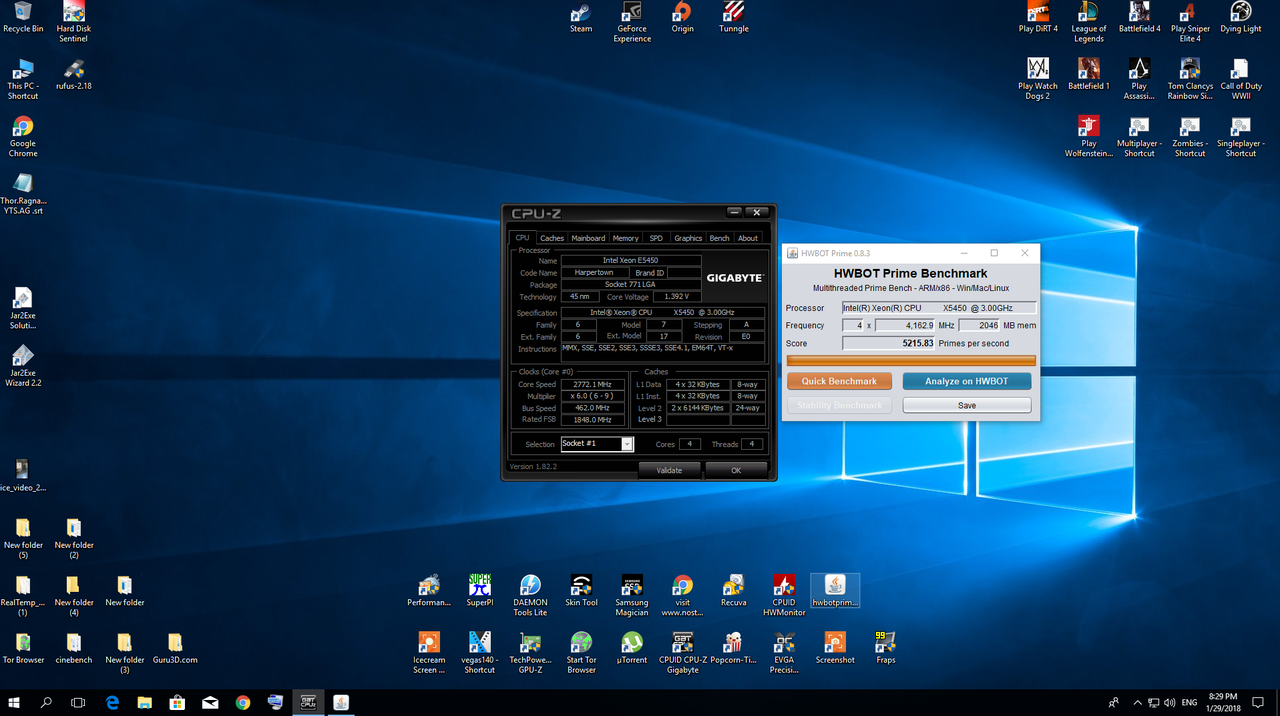This screenshot has width=1280, height=716.
Task: Select the DAEMON Tools Lite desktop icon
Action: coord(530,595)
